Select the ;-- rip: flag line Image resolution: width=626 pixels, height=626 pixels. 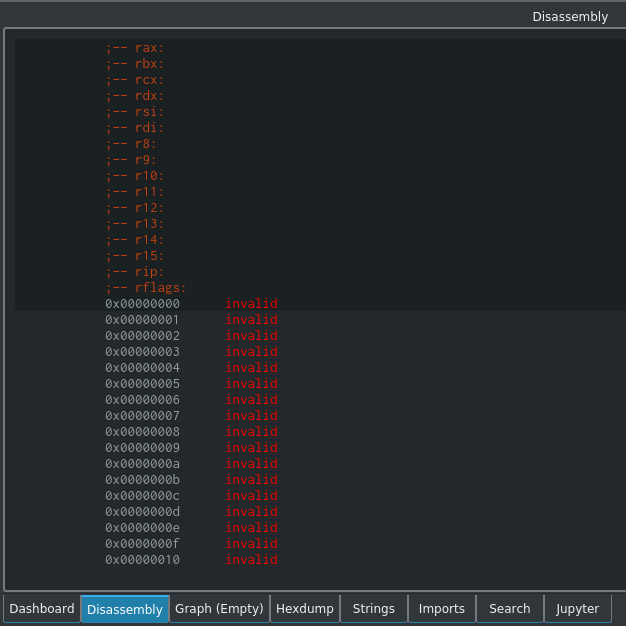pyautogui.click(x=135, y=271)
